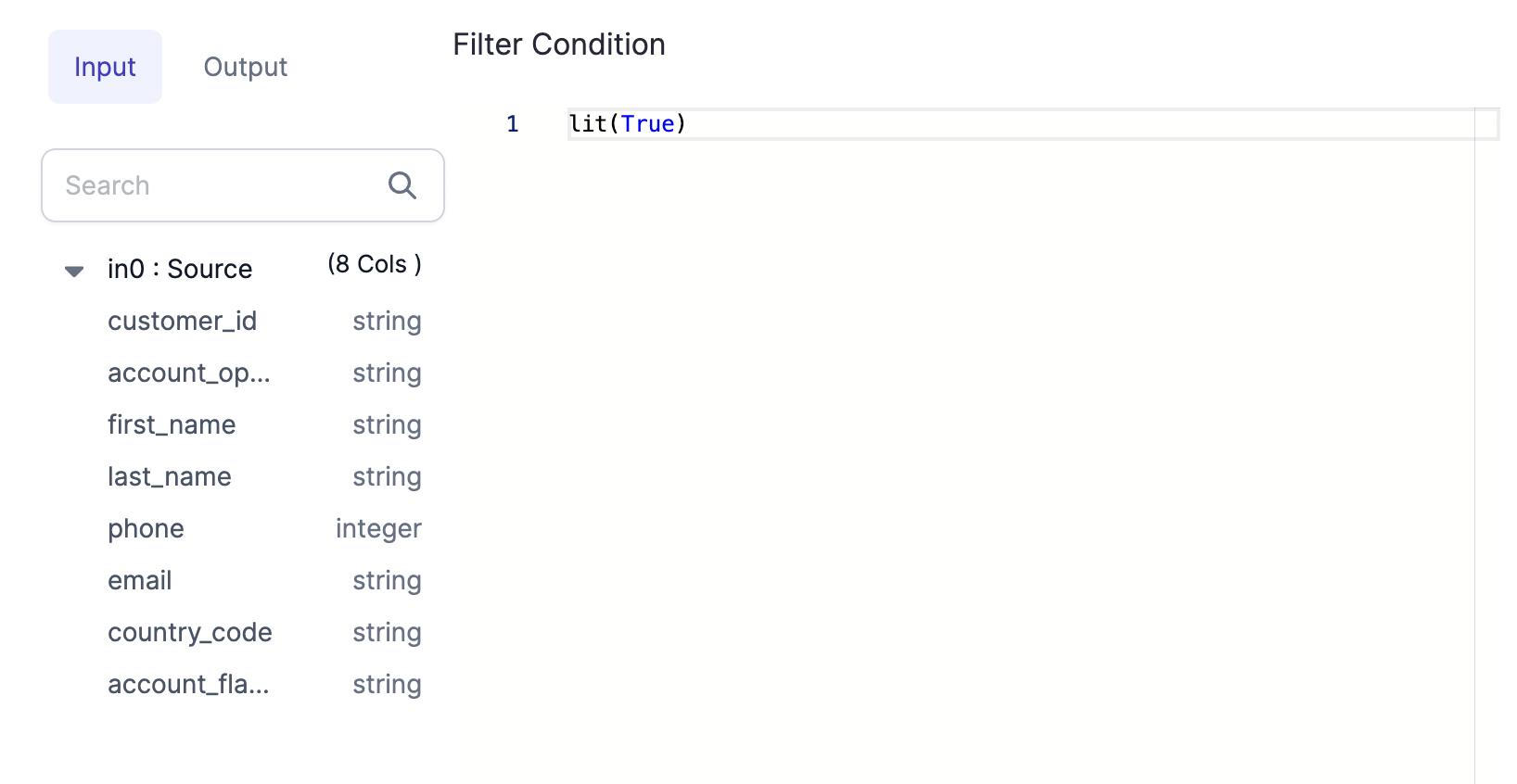Viewport: 1517px width, 784px height.
Task: Click the (8 Cols) count label
Action: point(374,264)
